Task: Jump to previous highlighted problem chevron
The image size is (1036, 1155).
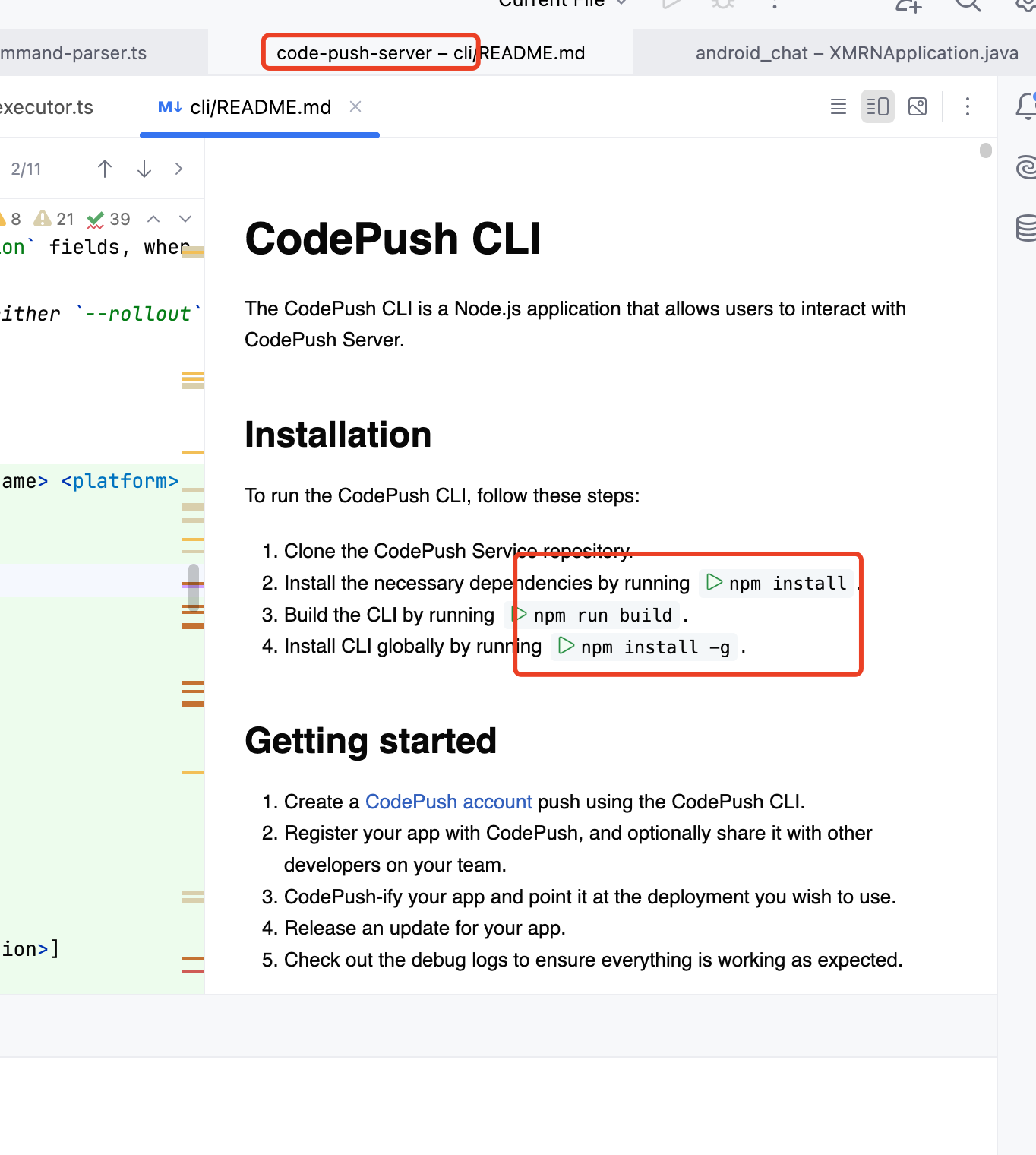Action: [153, 219]
